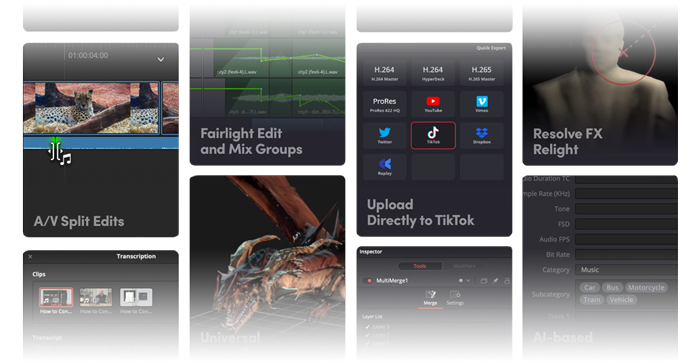This screenshot has width=700, height=364.
Task: Switch to the Modifiers tab in Inspector
Action: 464,266
